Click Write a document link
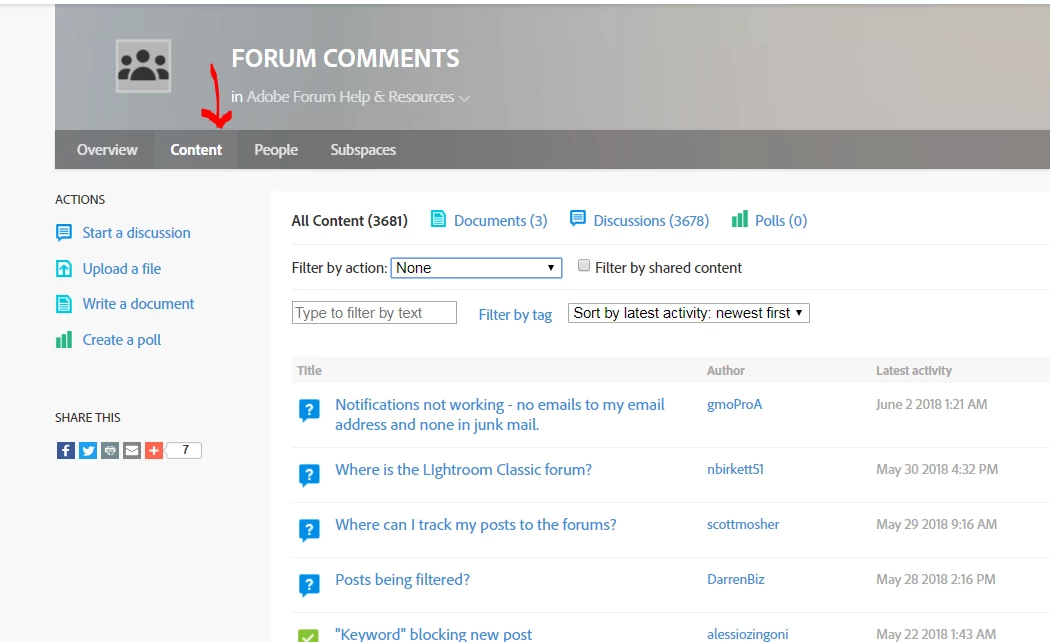Screen dimensions: 1050x642 tap(139, 304)
